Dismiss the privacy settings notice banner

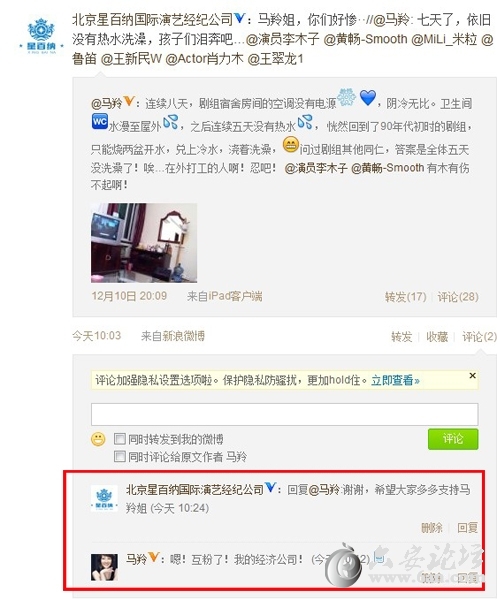tap(473, 376)
